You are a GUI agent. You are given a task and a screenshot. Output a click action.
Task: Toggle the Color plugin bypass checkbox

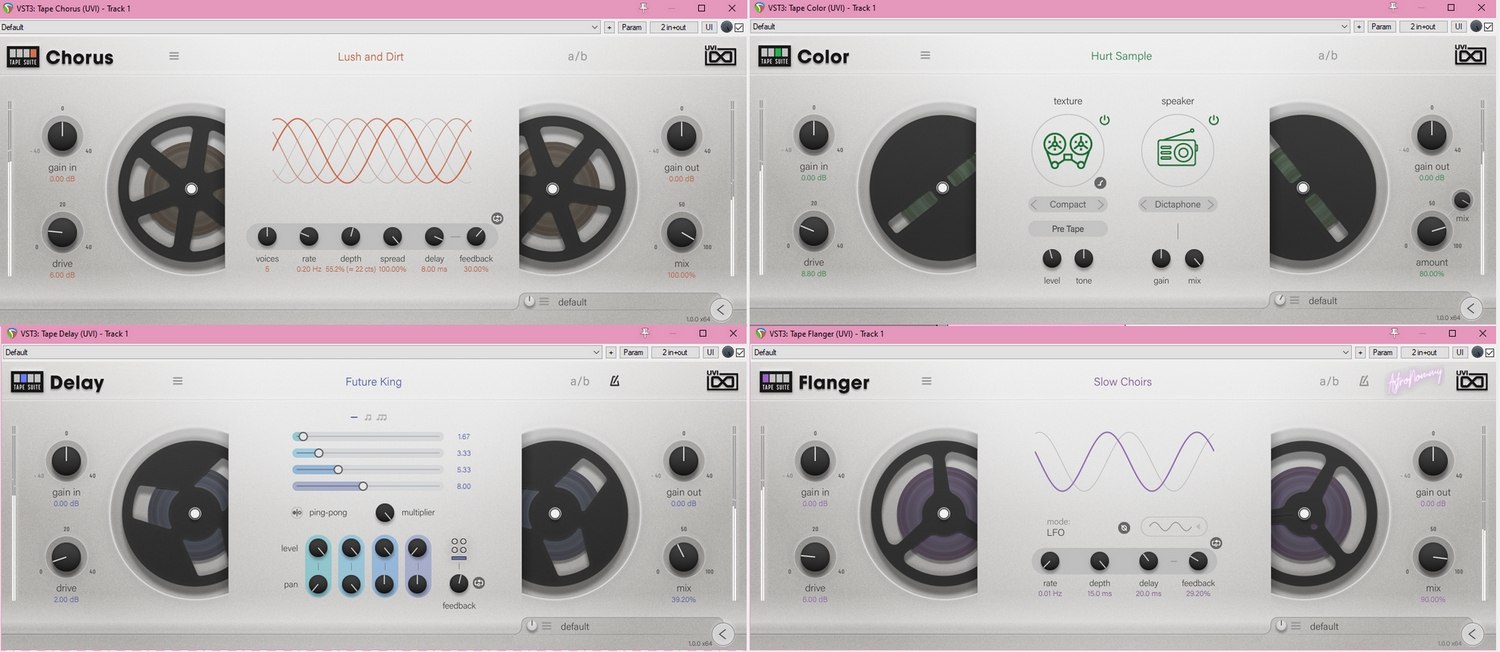pos(1489,27)
